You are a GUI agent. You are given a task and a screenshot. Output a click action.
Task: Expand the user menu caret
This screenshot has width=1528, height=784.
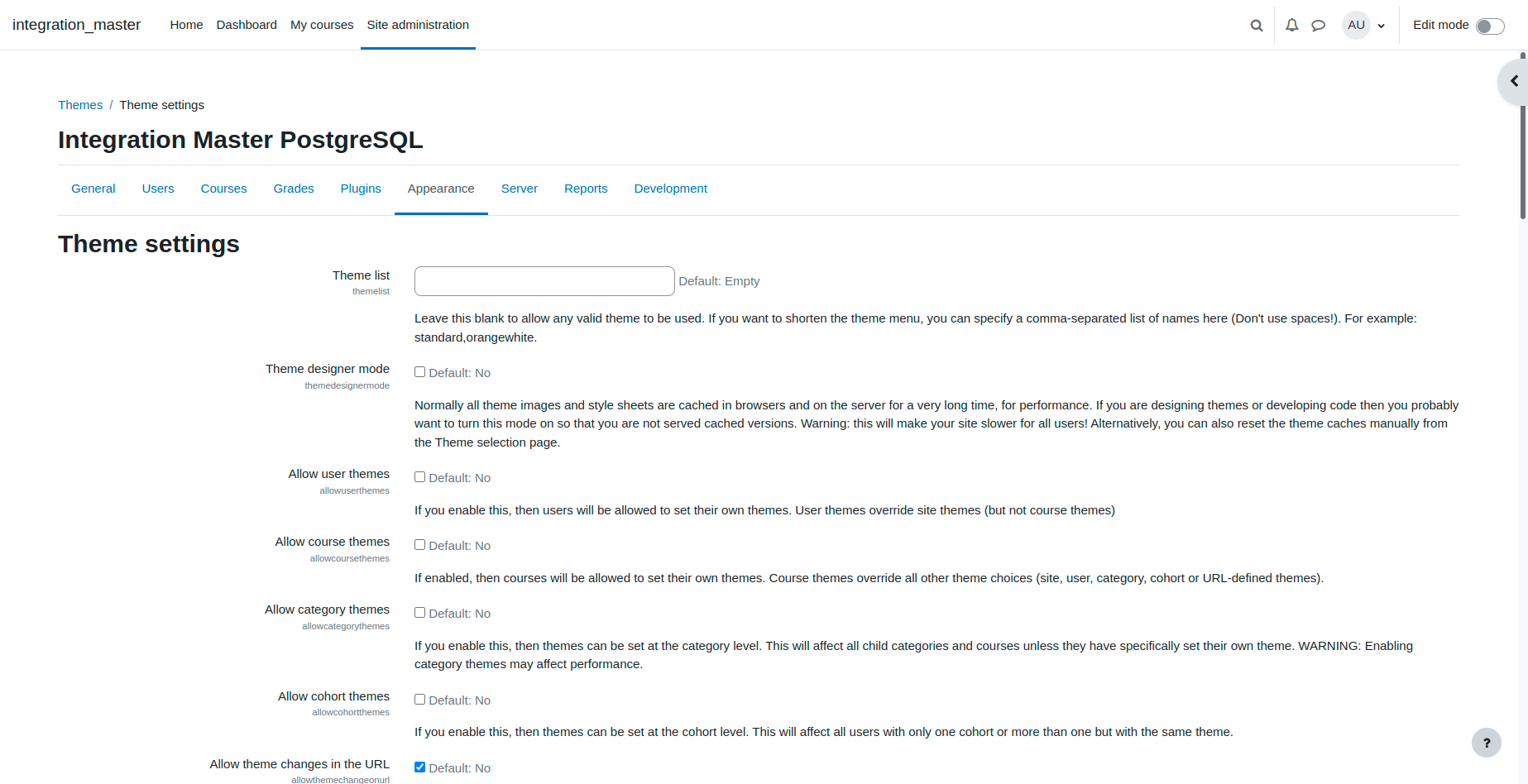pyautogui.click(x=1381, y=26)
